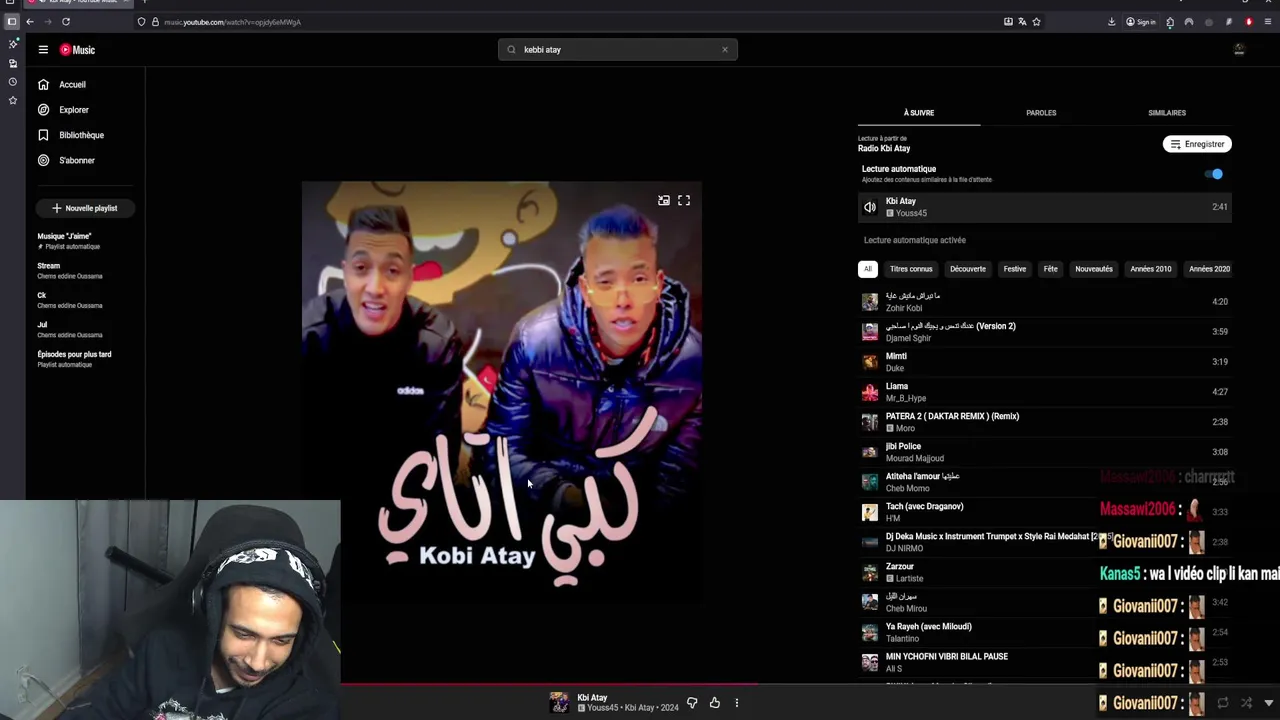The height and width of the screenshot is (720, 1280).
Task: Select the Nouveautés filter chip
Action: pyautogui.click(x=1094, y=269)
